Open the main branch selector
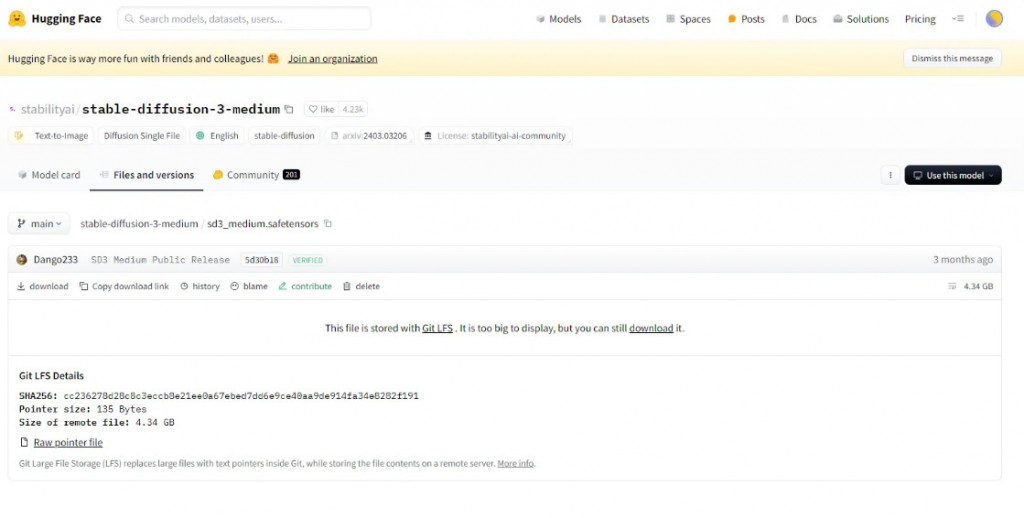Viewport: 1024px width, 518px height. click(x=39, y=223)
